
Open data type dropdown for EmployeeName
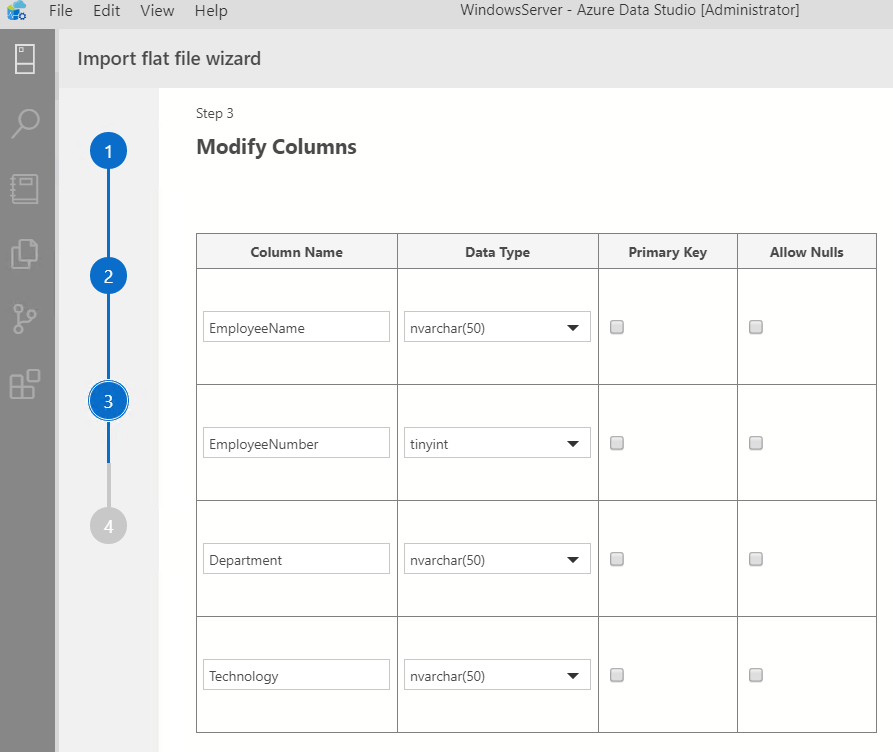497,327
